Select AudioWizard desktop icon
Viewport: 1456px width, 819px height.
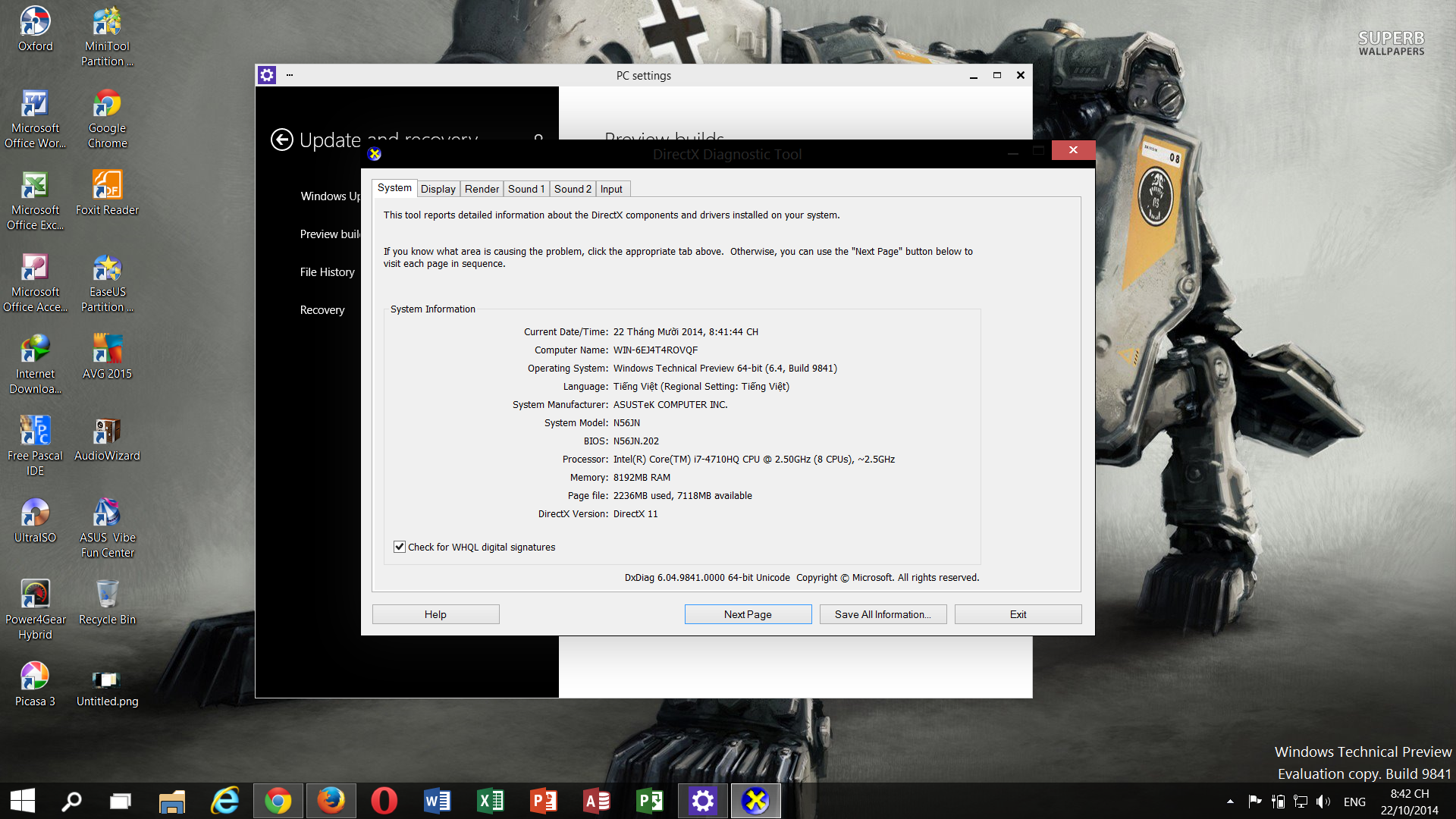tap(107, 438)
